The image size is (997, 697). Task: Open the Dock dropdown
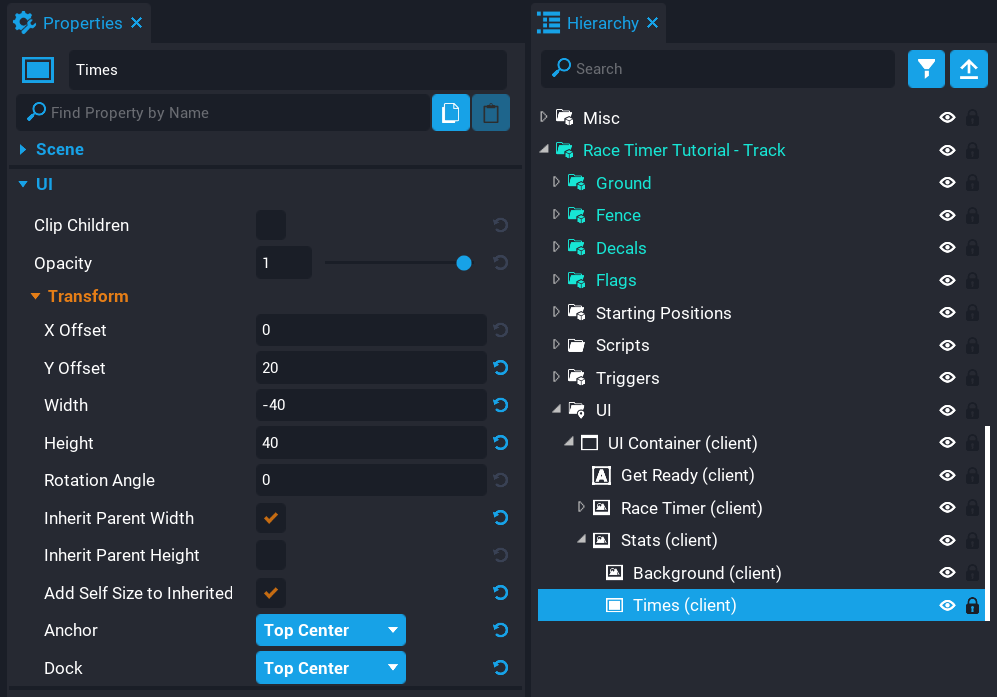(331, 668)
